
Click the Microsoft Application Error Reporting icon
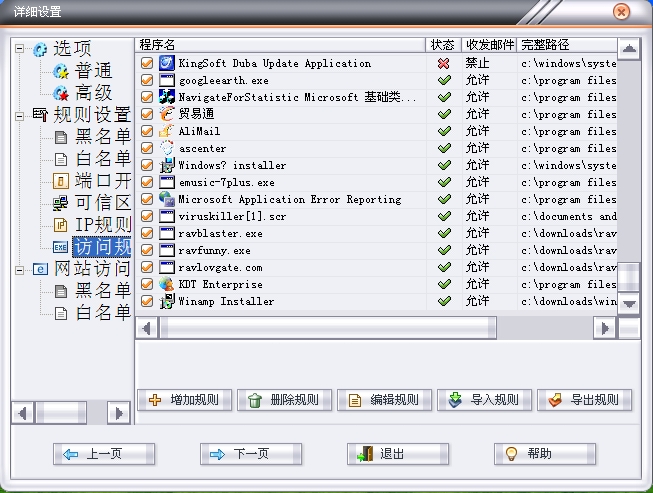167,199
